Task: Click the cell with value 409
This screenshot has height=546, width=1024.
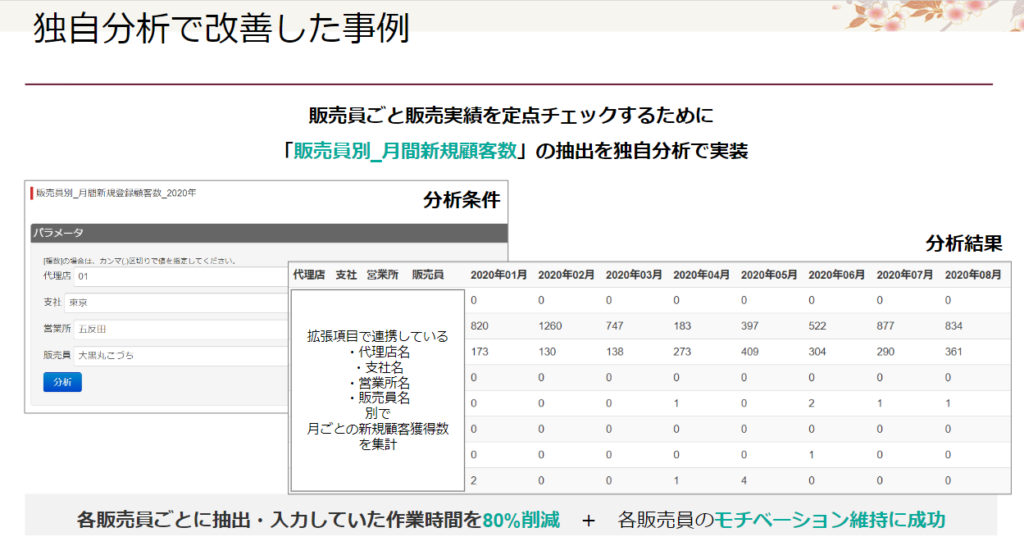Action: (751, 352)
